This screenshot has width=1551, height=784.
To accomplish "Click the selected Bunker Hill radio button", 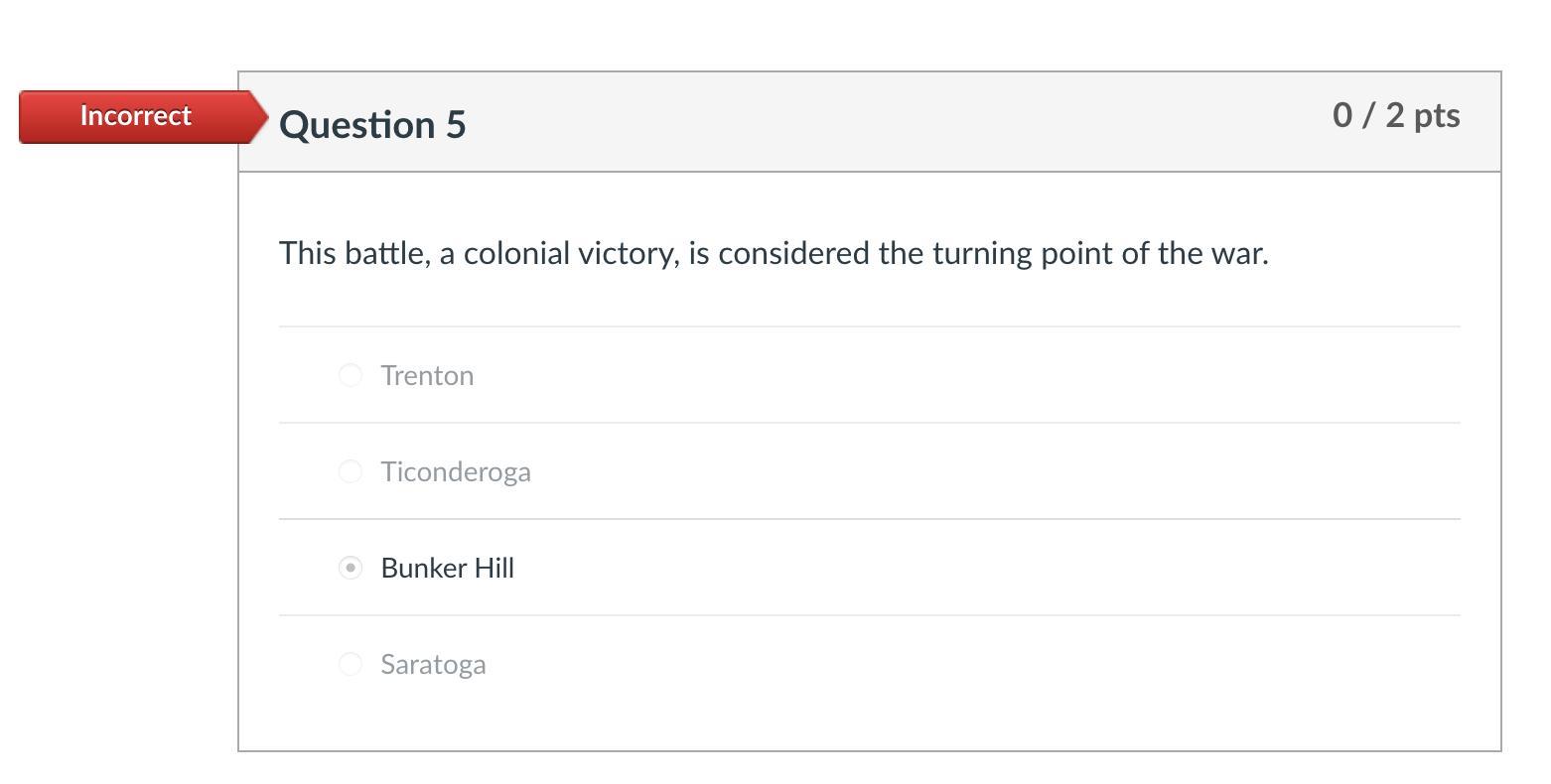I will [350, 568].
